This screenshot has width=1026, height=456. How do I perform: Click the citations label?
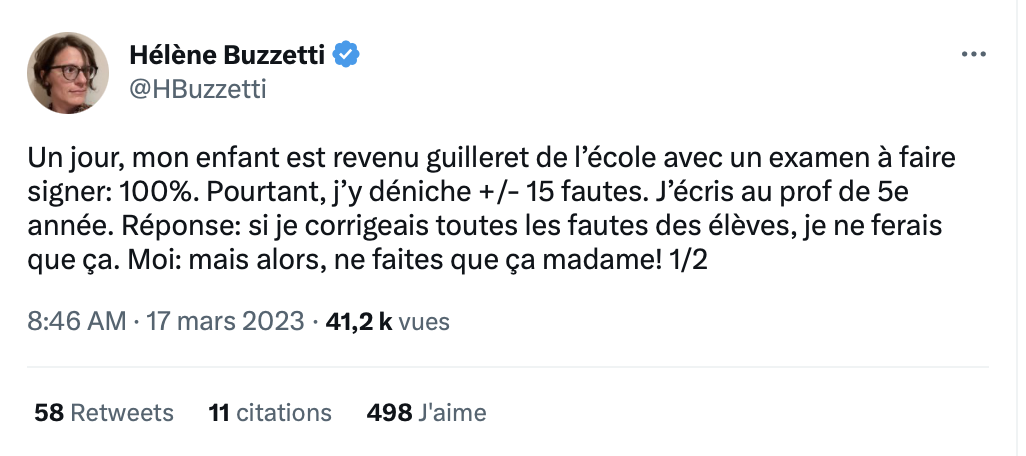[284, 413]
